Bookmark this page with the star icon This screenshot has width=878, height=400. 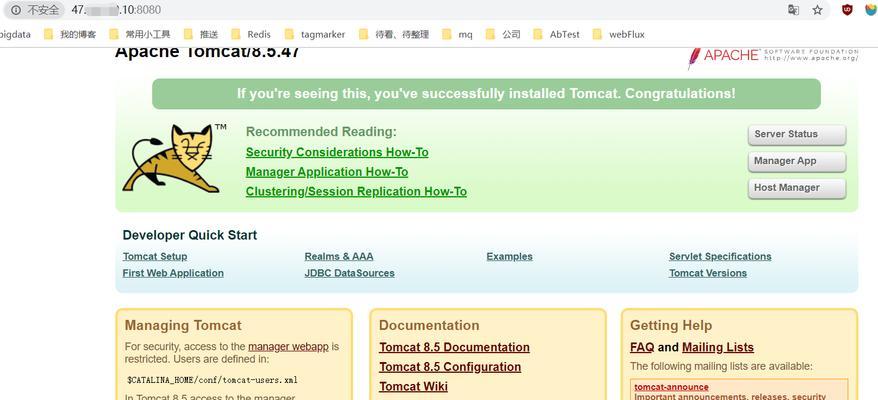pos(818,10)
